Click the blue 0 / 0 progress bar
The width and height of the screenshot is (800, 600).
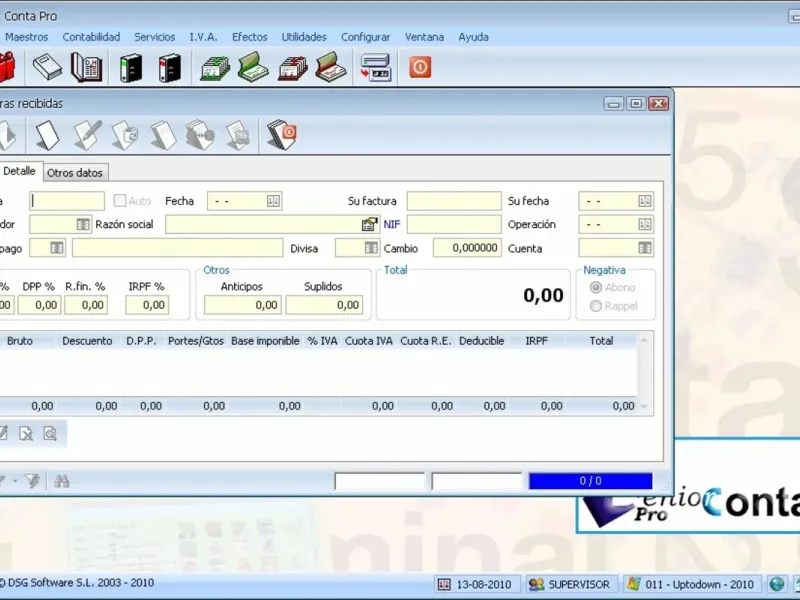click(590, 481)
